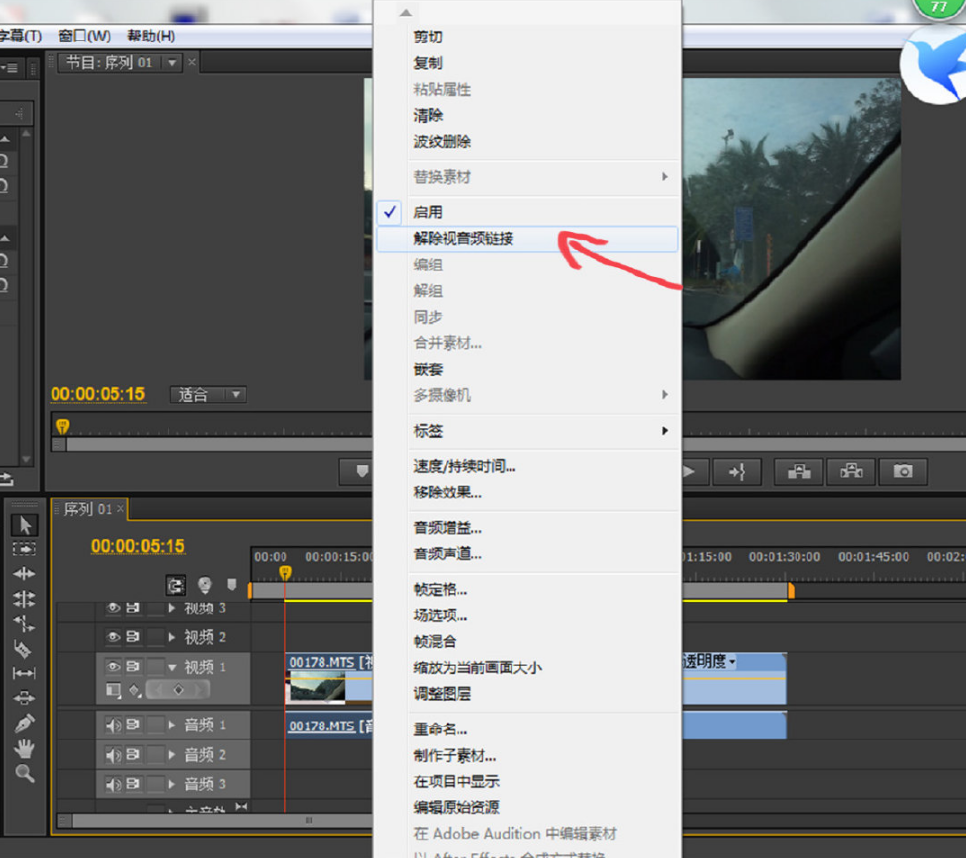Hide the 视频 2 track with eye icon
This screenshot has height=858, width=966.
113,637
